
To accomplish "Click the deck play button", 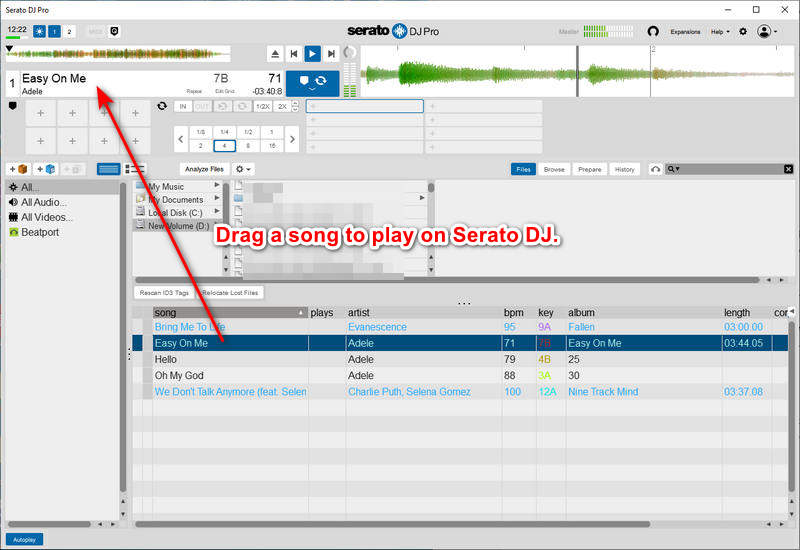I will [312, 53].
